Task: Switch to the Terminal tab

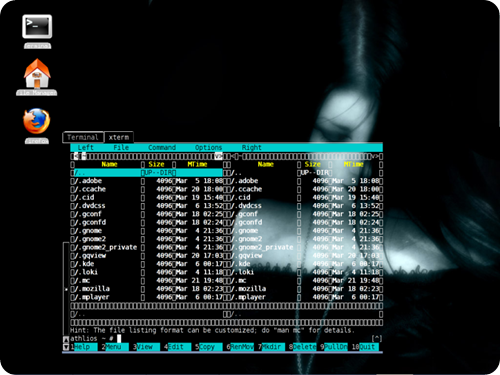Action: click(x=83, y=137)
